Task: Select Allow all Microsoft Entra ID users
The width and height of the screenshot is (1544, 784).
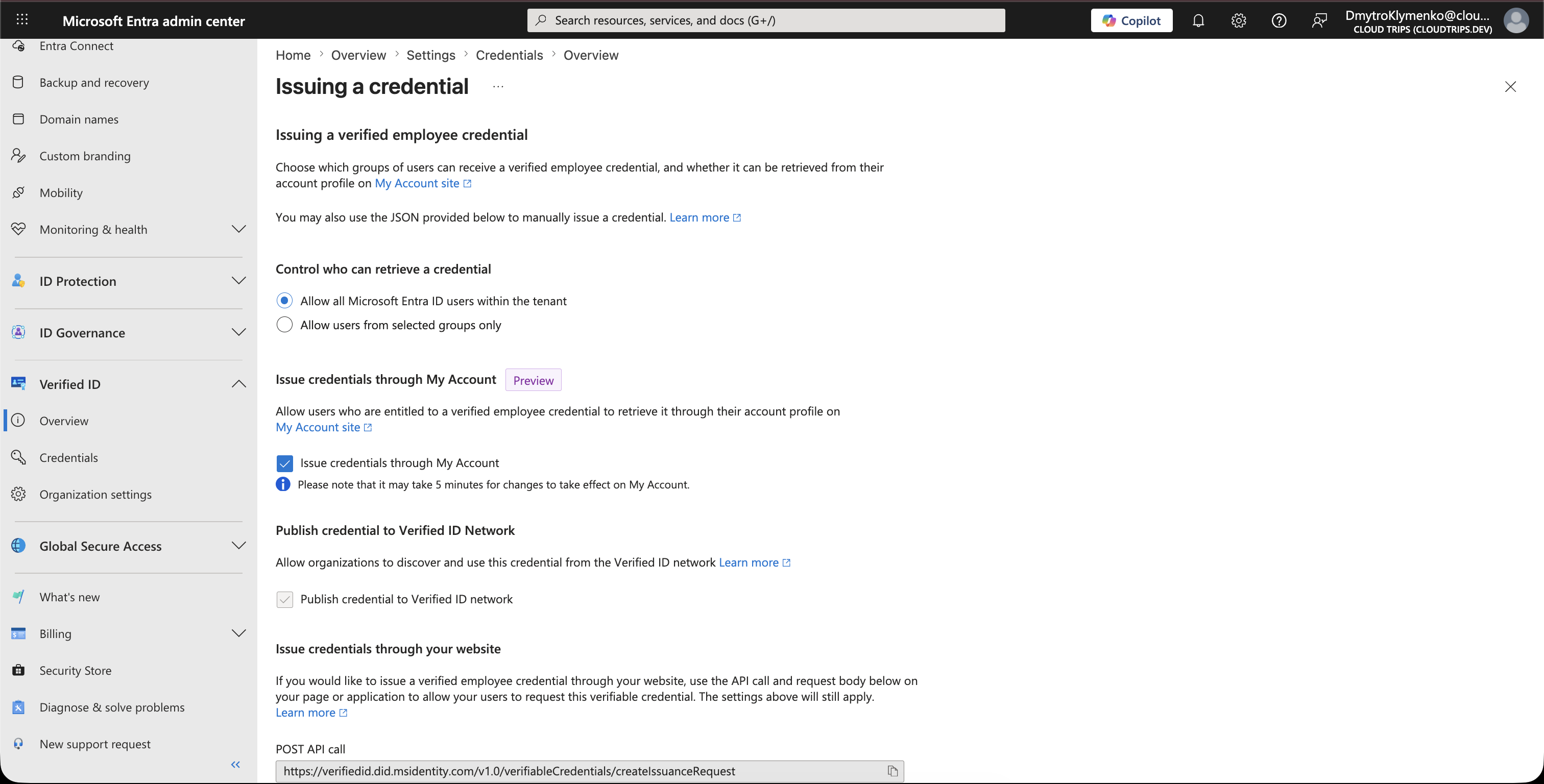Action: point(285,300)
